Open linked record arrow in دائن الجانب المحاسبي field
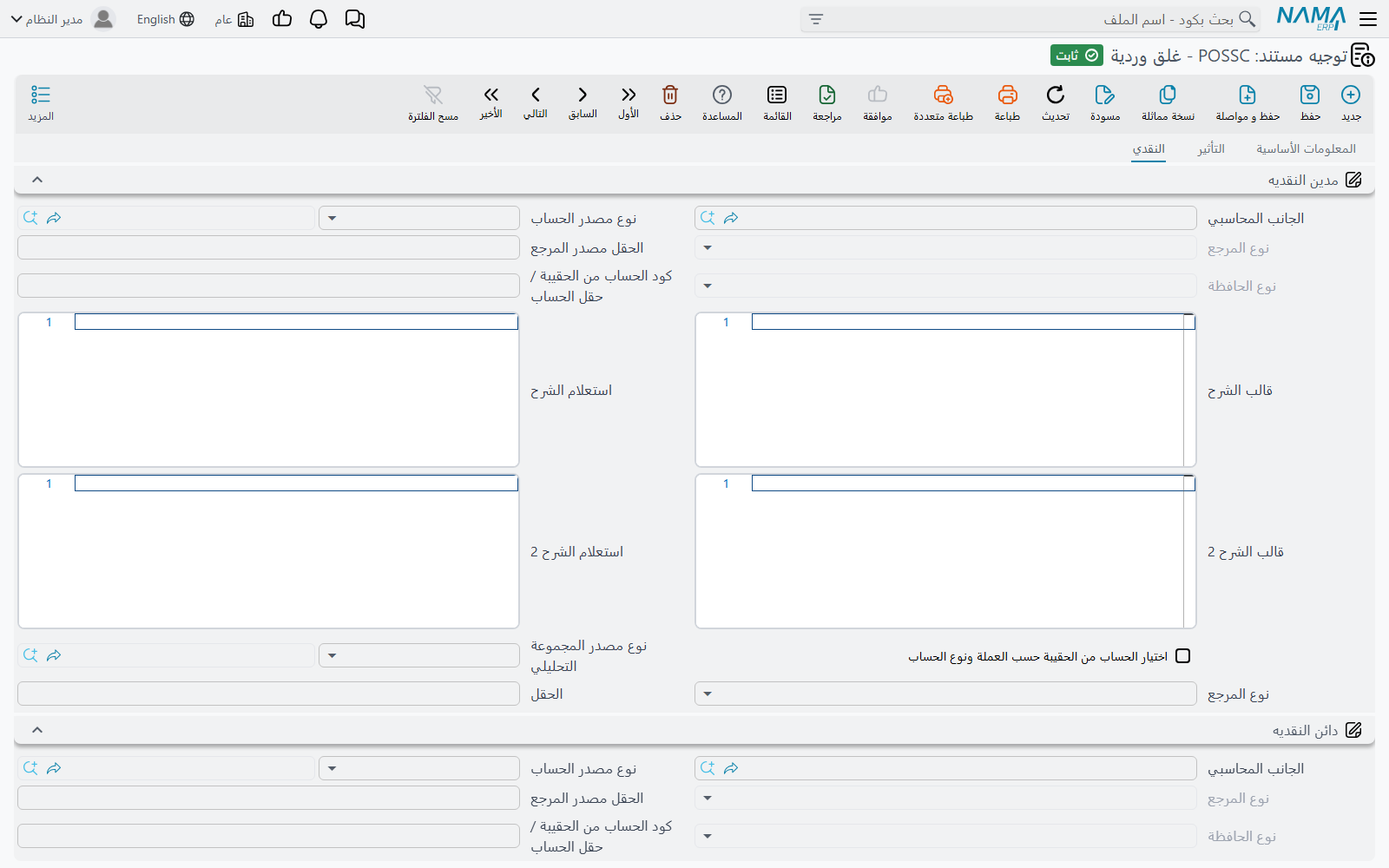Image resolution: width=1389 pixels, height=868 pixels. point(731,768)
